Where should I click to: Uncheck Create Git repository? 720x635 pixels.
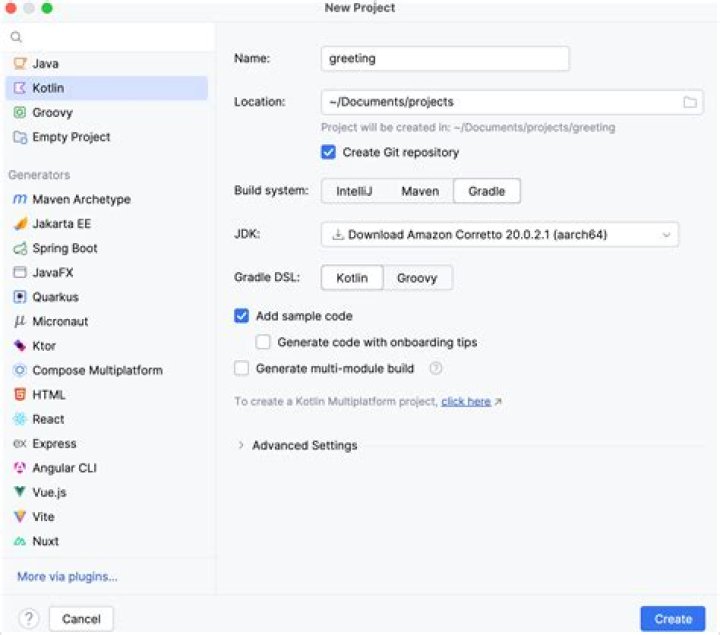pyautogui.click(x=328, y=152)
